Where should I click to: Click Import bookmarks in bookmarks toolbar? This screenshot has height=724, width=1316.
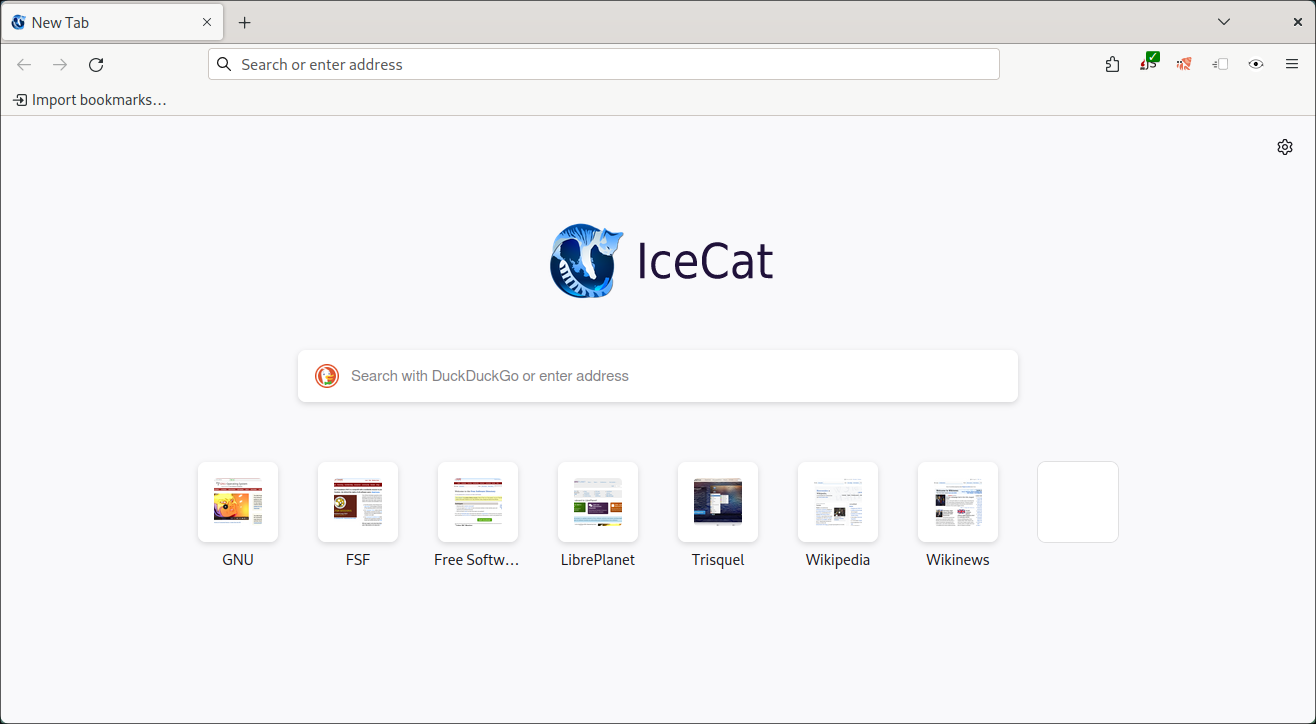(x=89, y=100)
